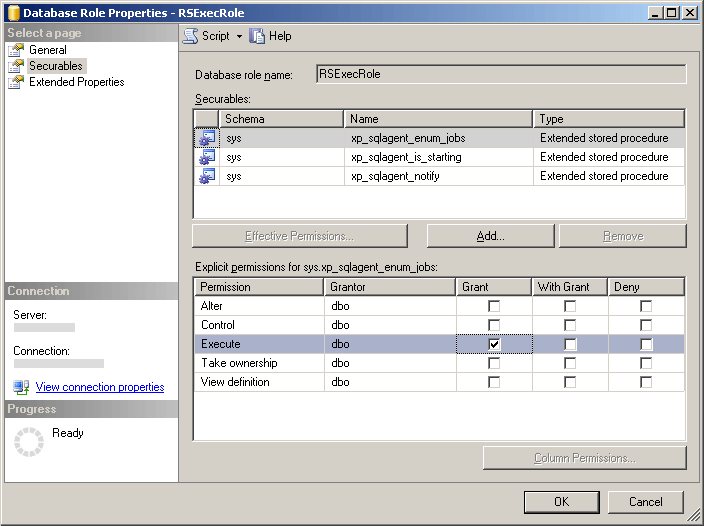Enable Deny for Alter permission
The image size is (704, 526).
coord(646,306)
